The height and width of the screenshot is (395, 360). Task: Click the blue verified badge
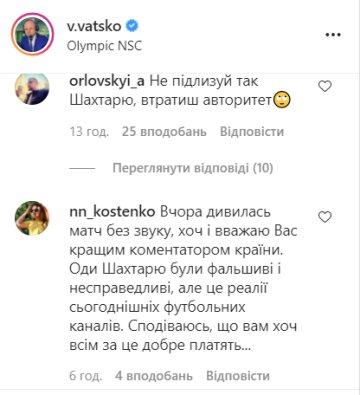click(x=132, y=26)
